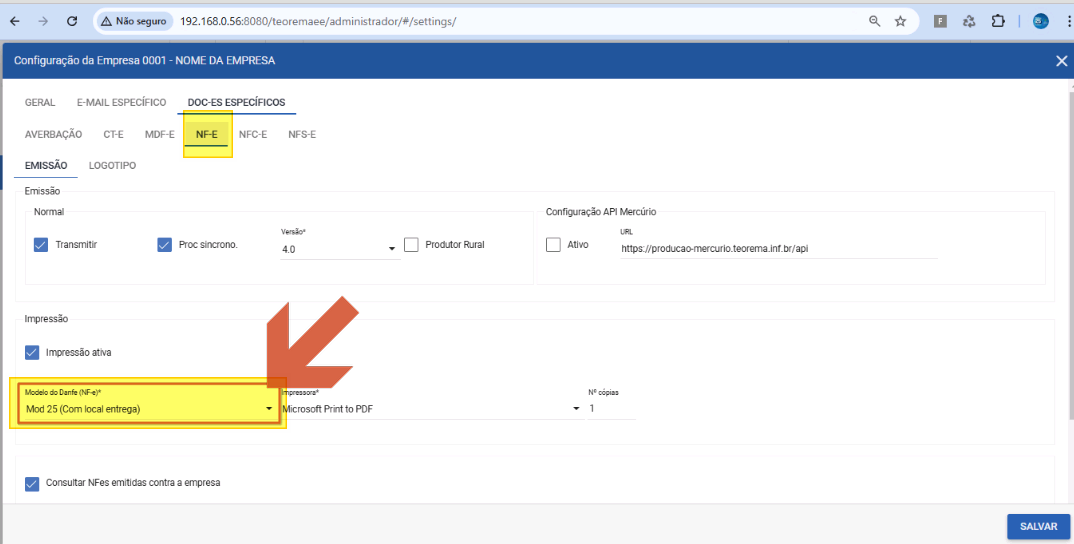1074x544 pixels.
Task: Select the DOC-ES ESPECÍFICOS tab
Action: [x=236, y=102]
